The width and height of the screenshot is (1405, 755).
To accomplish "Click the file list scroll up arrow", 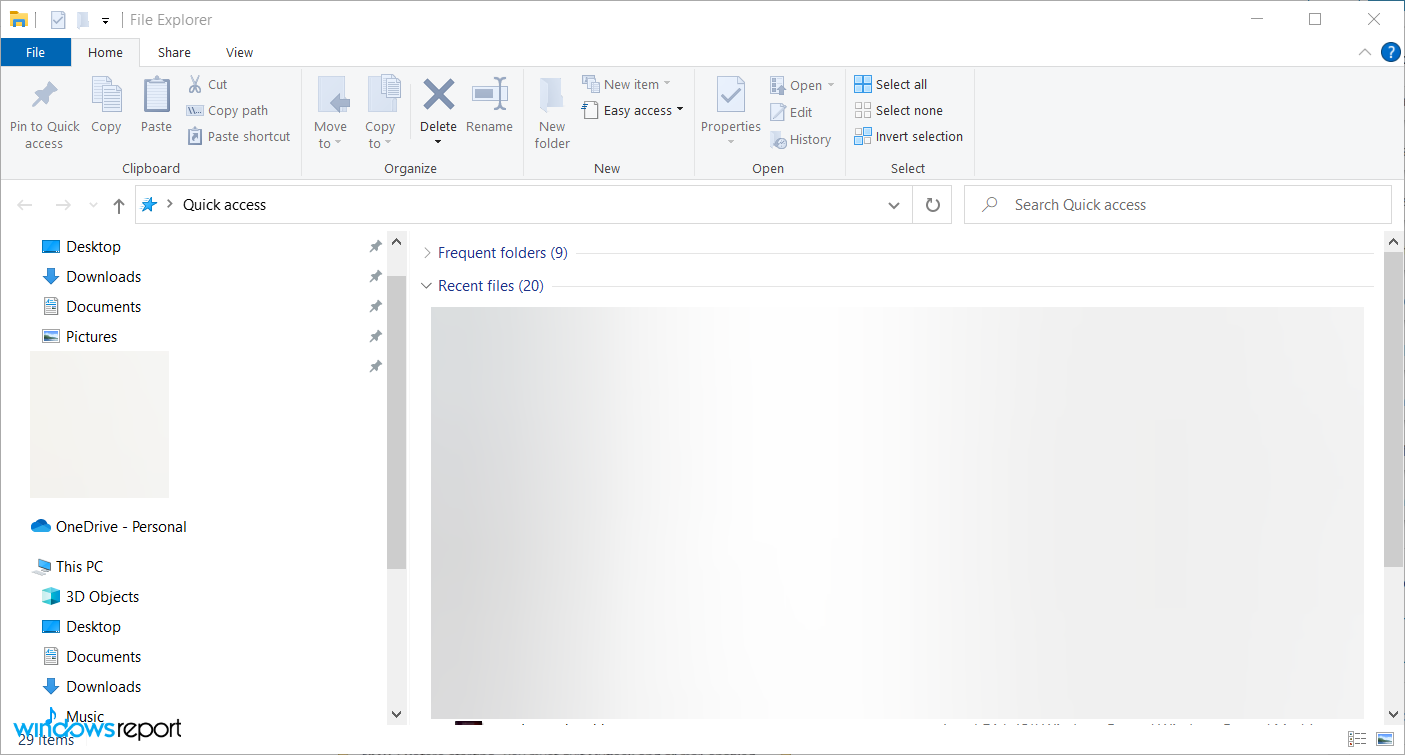I will (x=1394, y=241).
